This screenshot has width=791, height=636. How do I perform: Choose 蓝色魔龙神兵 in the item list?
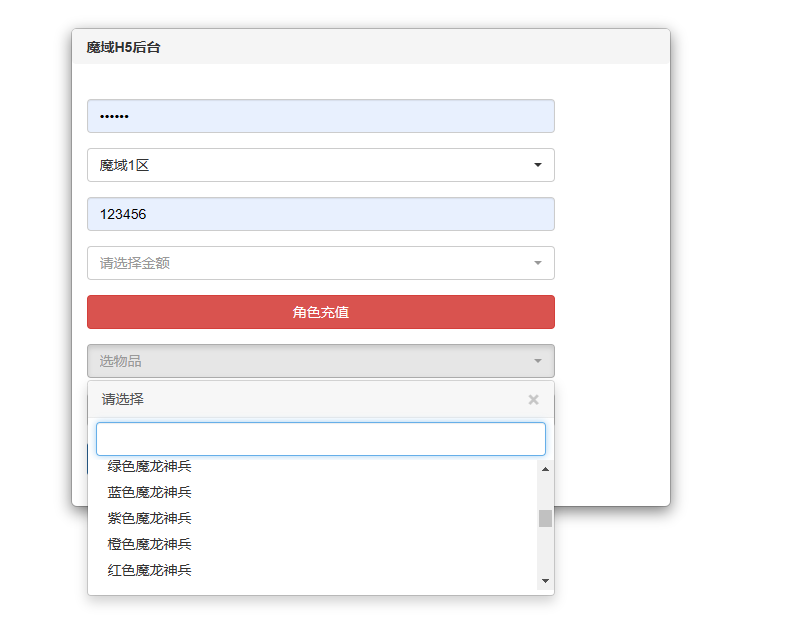tap(150, 492)
